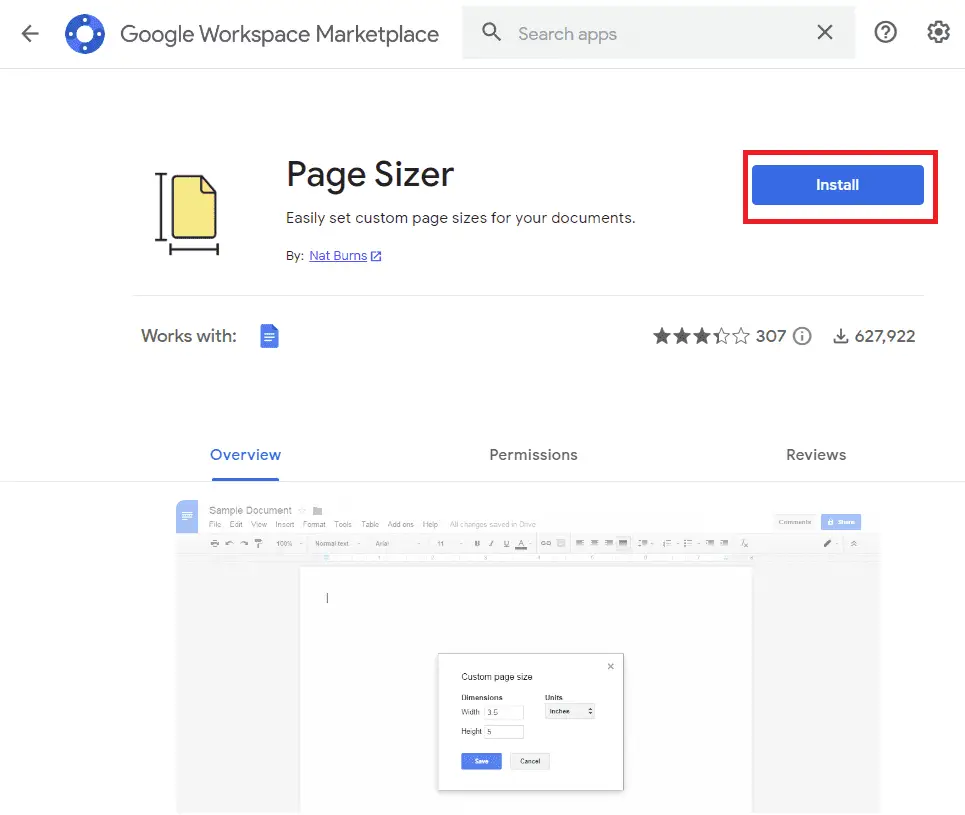Open the Nat Burns developer link
Screen dimensions: 965x815
[x=338, y=256]
